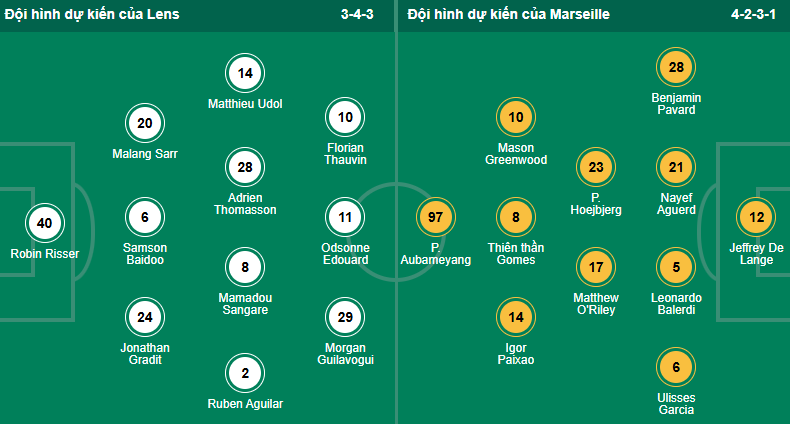Click Ulisses Garcia's number 6 circle
790x424 pixels.
[676, 368]
